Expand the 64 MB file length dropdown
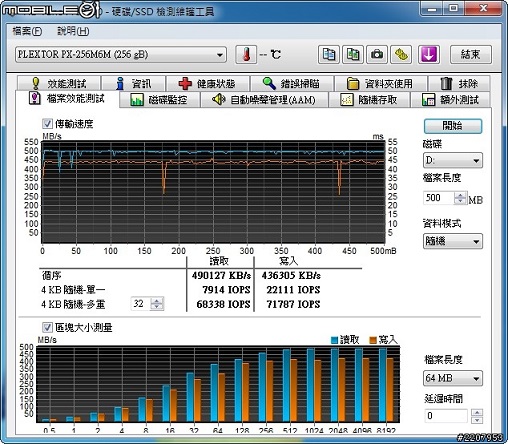Screen dimensions: 508x444 pyautogui.click(x=453, y=378)
